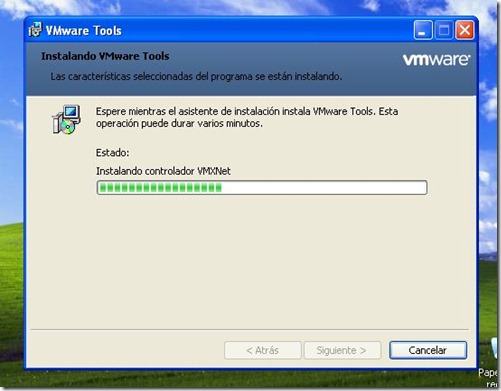Click the green filled progress bar segment
501x391 pixels.
(x=161, y=188)
